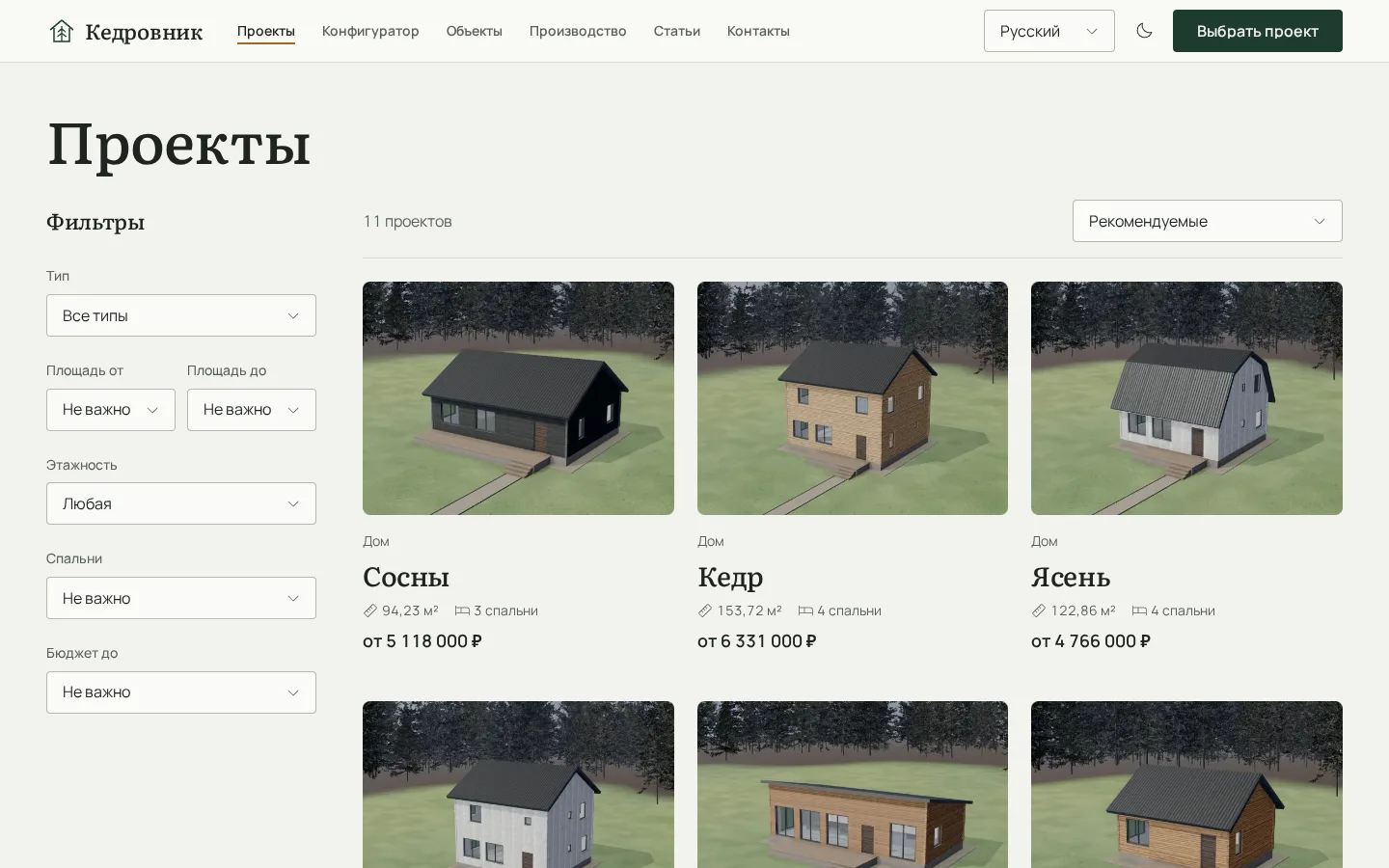Click the bed icon next to 3 спальни
The height and width of the screenshot is (868, 1389).
coord(462,610)
